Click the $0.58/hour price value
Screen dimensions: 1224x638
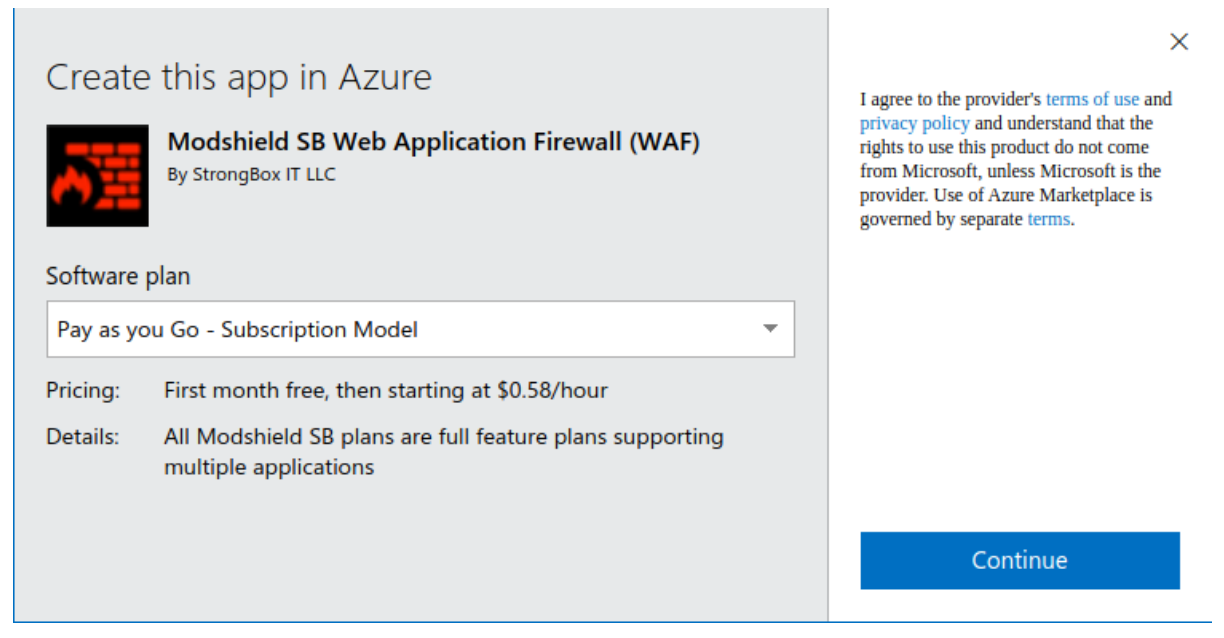click(x=551, y=390)
